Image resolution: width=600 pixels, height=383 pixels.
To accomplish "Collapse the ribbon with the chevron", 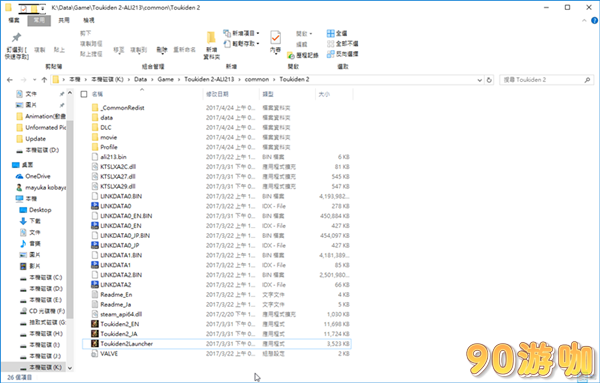I will coord(584,20).
